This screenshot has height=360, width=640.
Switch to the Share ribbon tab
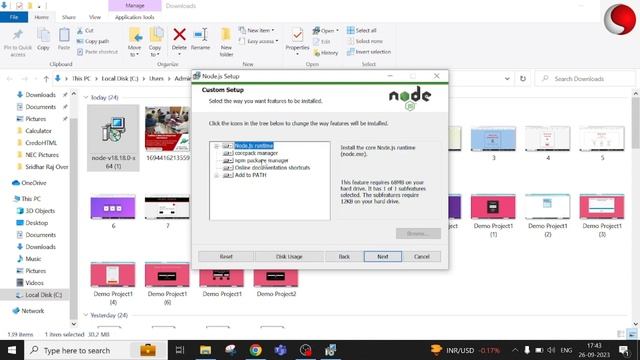[69, 17]
